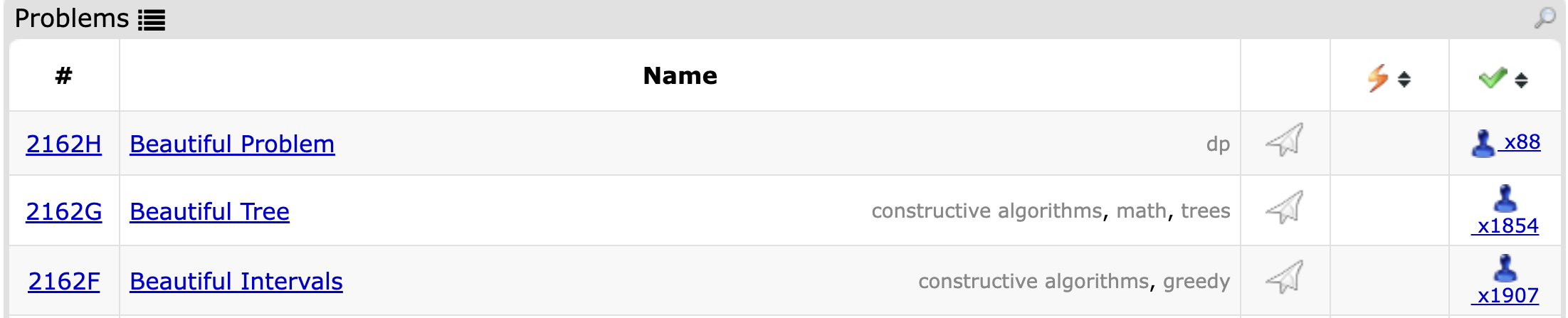
Task: Click the list icon beside Problems heading
Action: point(151,20)
